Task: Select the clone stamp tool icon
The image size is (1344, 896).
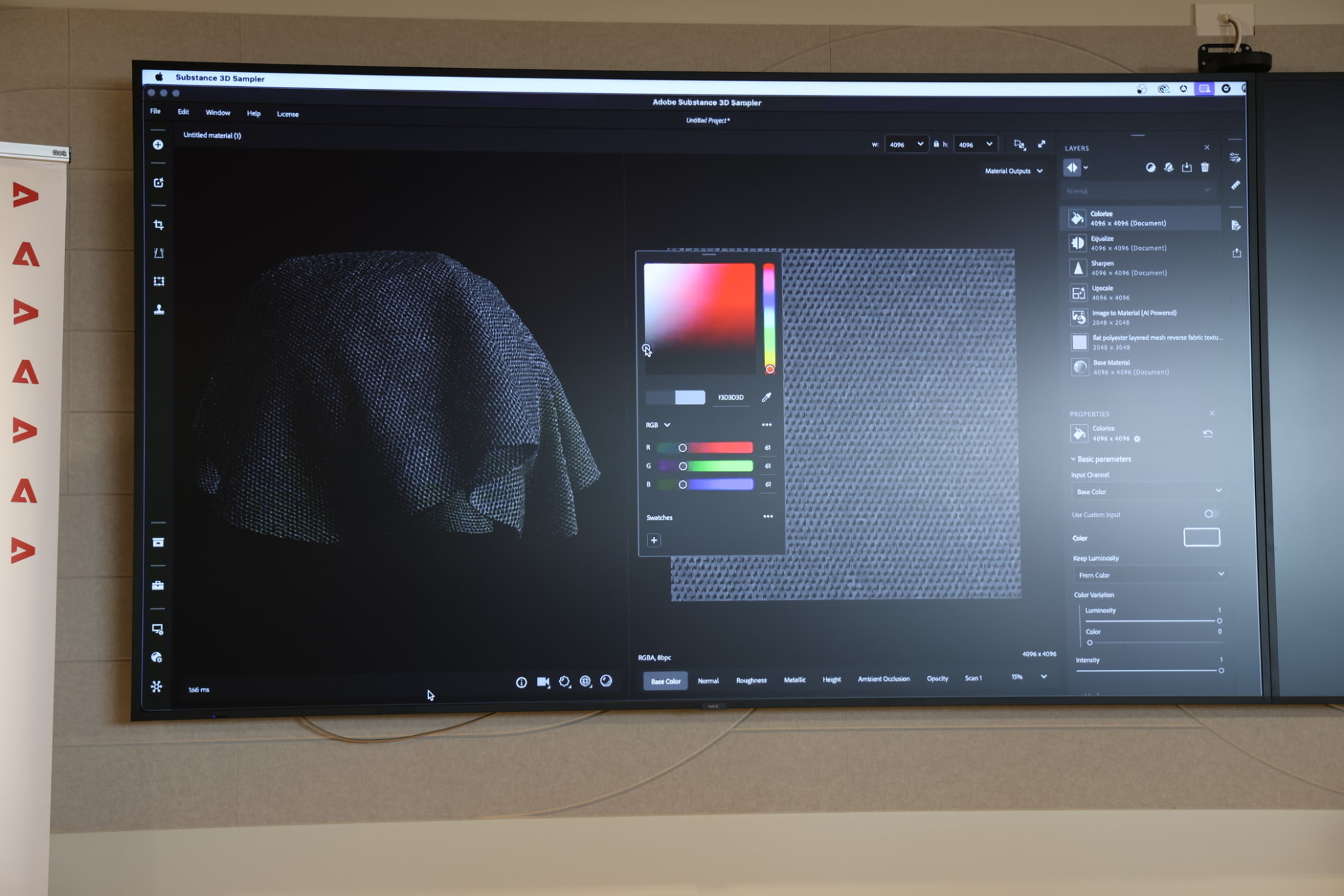Action: pyautogui.click(x=159, y=309)
